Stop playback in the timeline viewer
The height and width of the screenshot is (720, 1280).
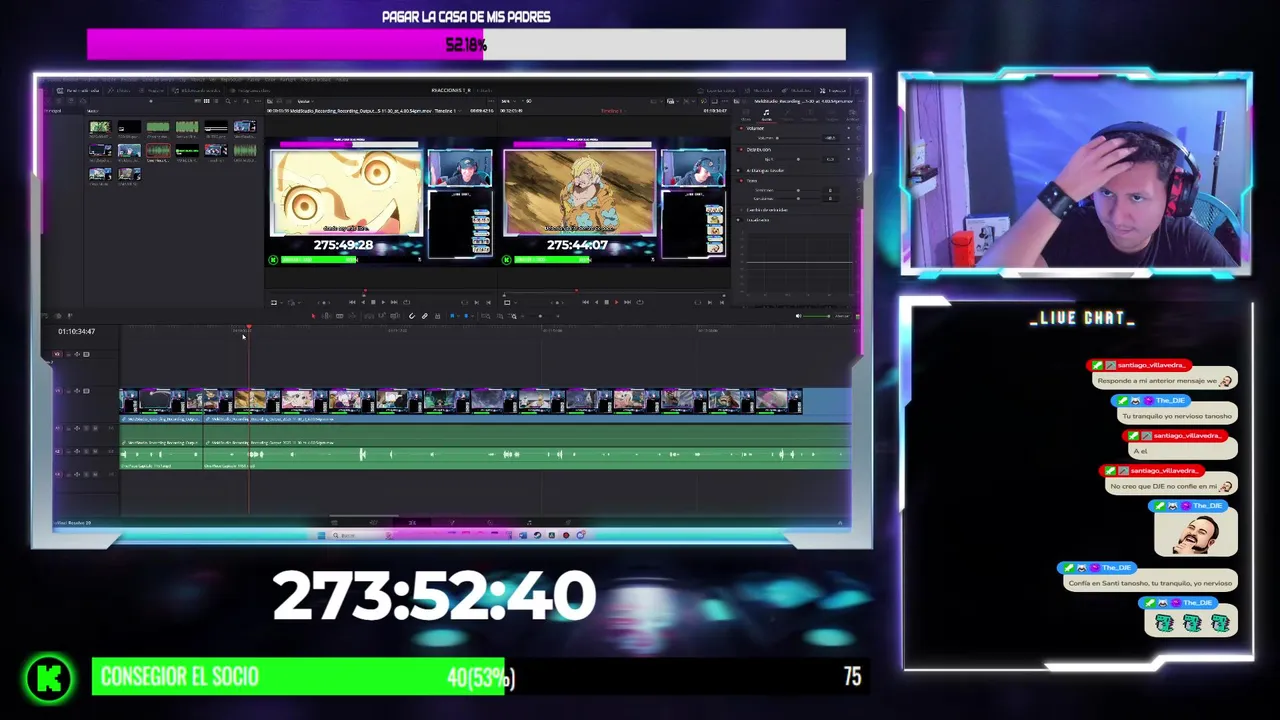tap(606, 302)
